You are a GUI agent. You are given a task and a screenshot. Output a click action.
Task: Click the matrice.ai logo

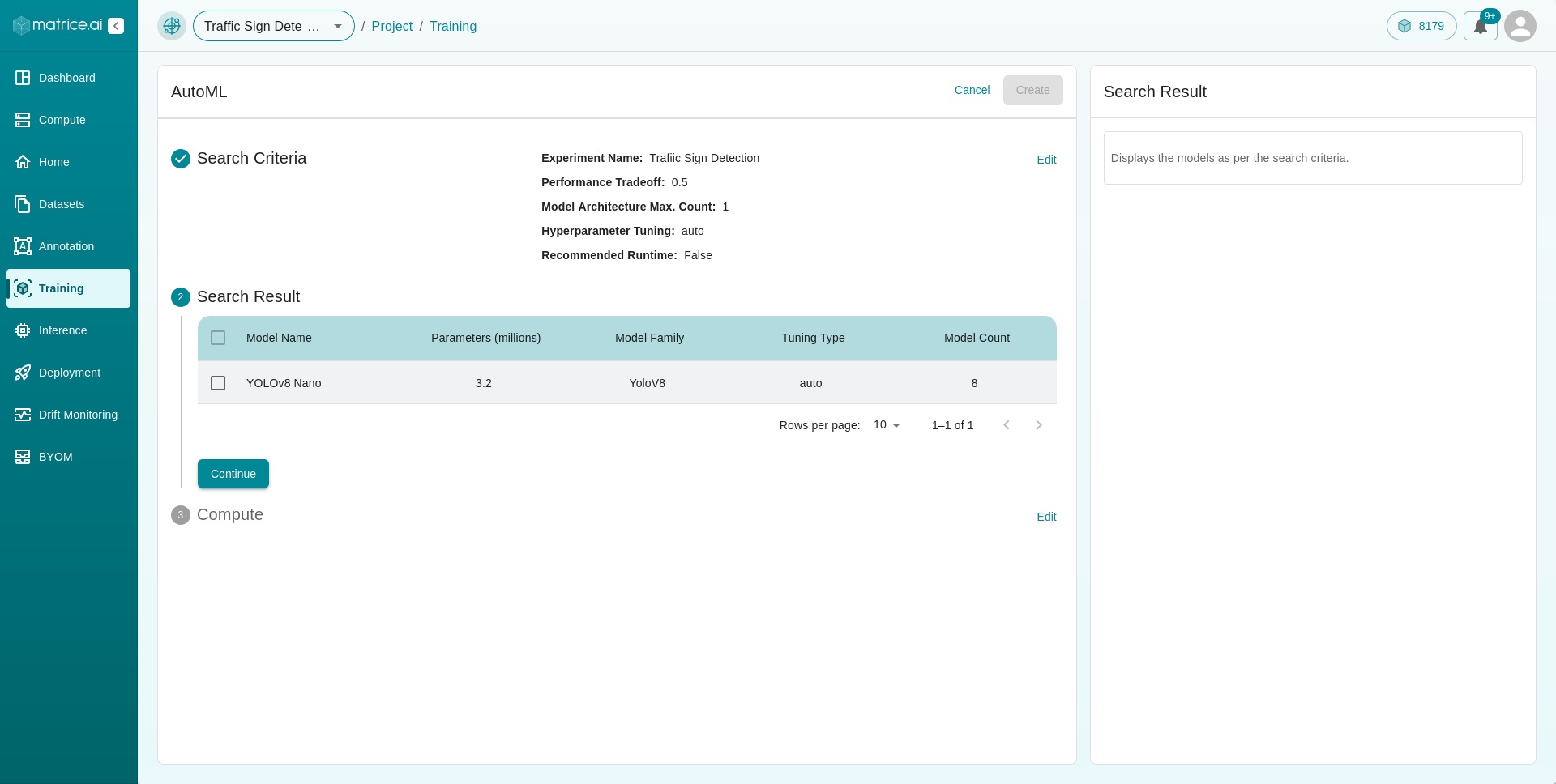[58, 25]
